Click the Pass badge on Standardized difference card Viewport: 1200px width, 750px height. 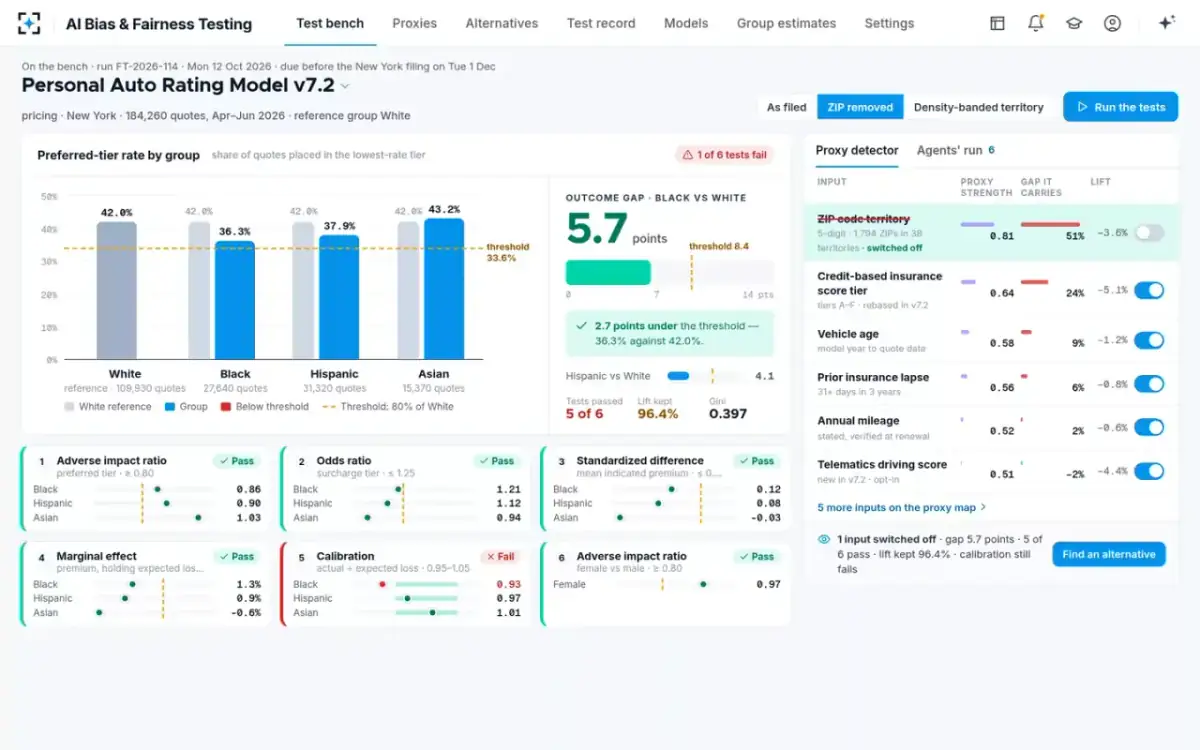tap(757, 461)
